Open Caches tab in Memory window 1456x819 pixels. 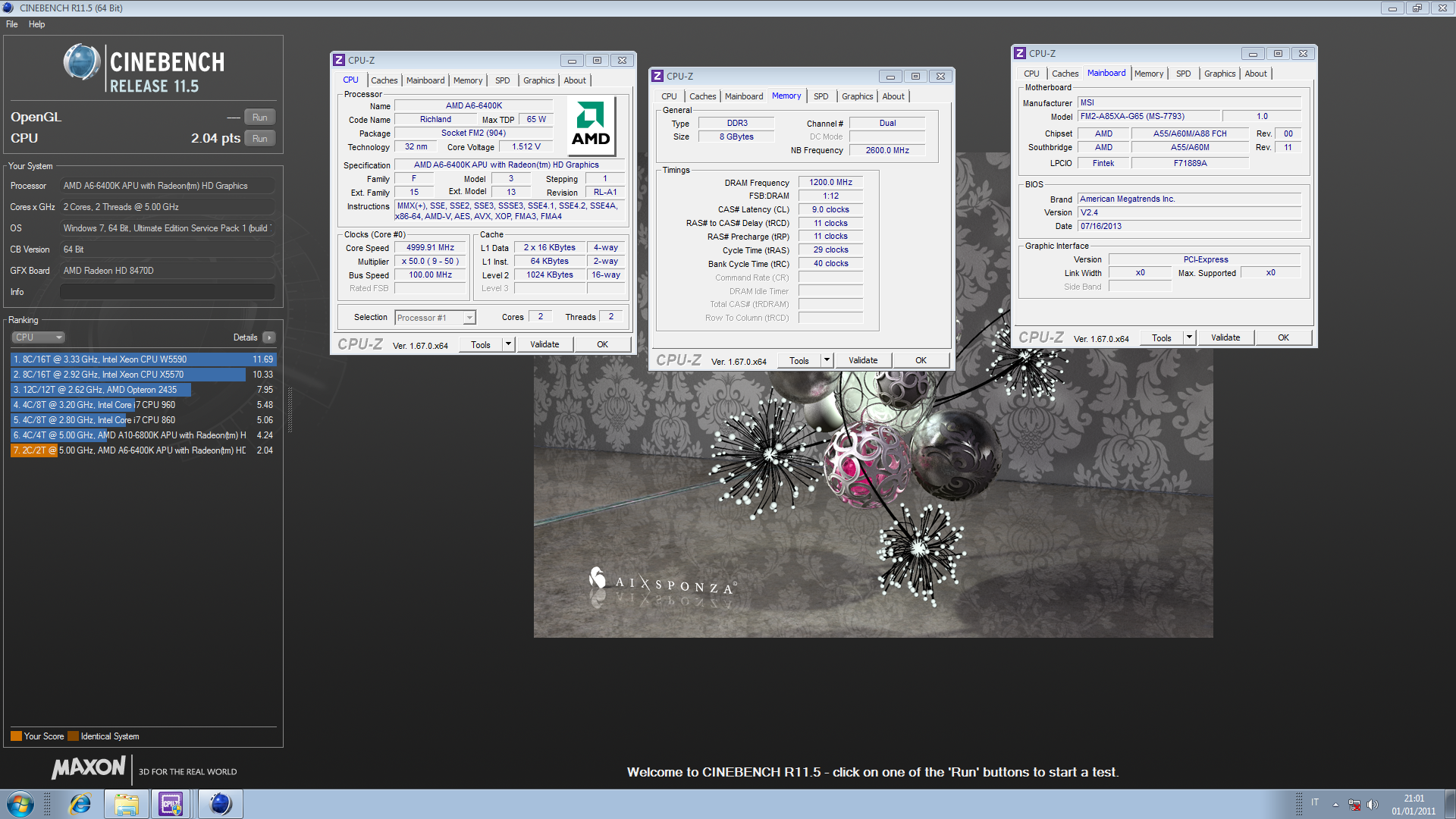point(702,96)
